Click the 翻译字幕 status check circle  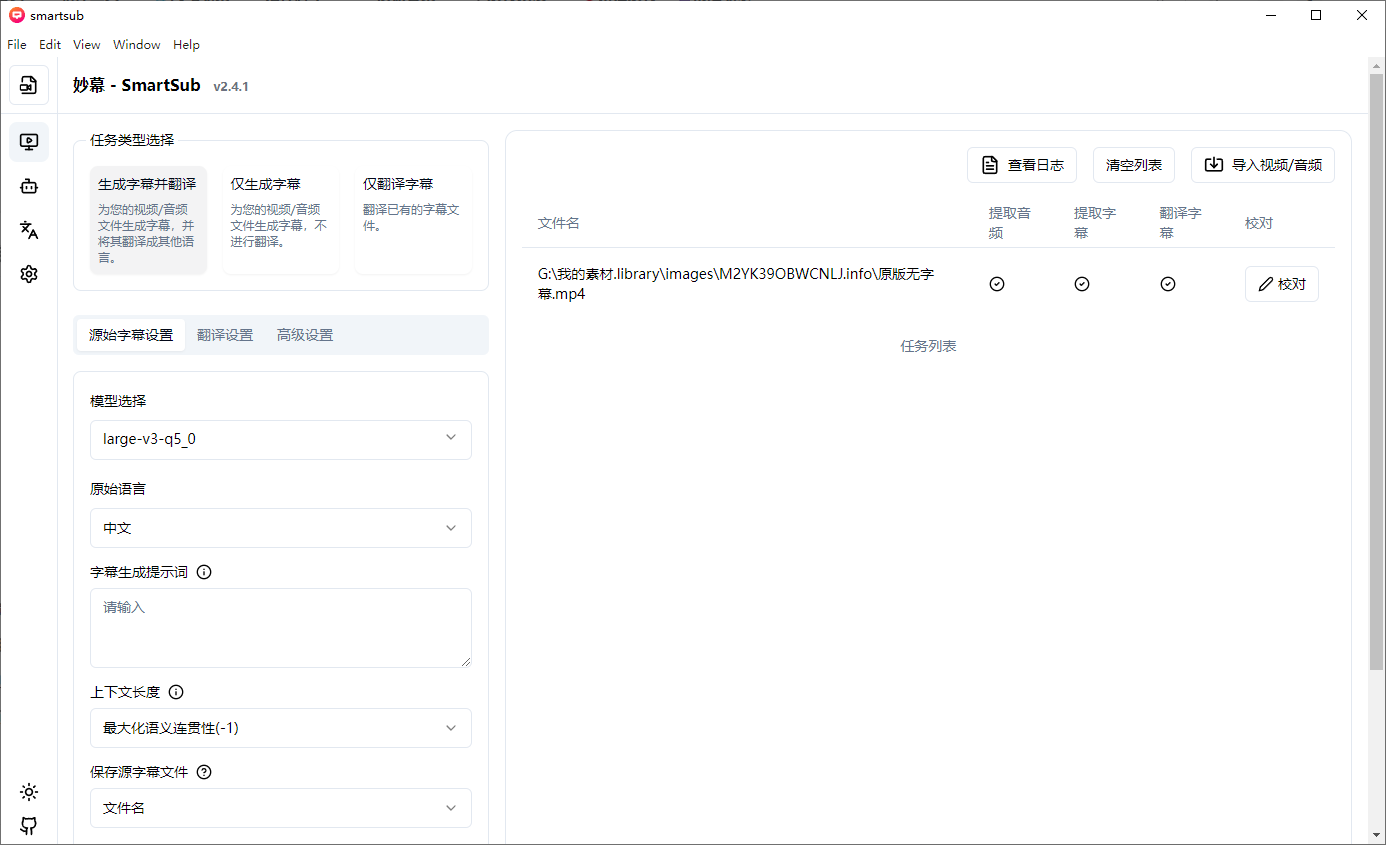coord(1167,284)
